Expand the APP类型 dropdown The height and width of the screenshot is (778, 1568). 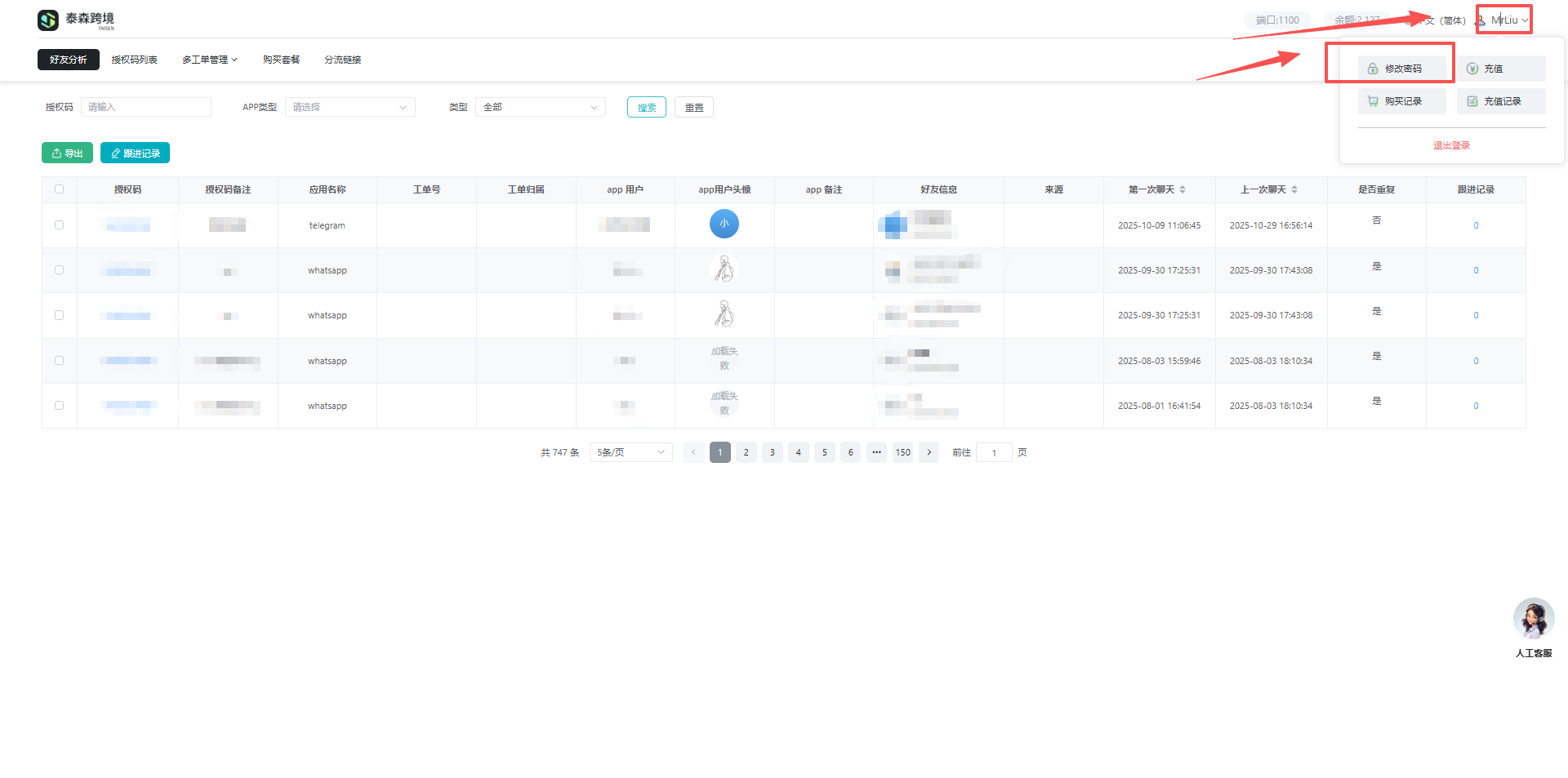[350, 107]
